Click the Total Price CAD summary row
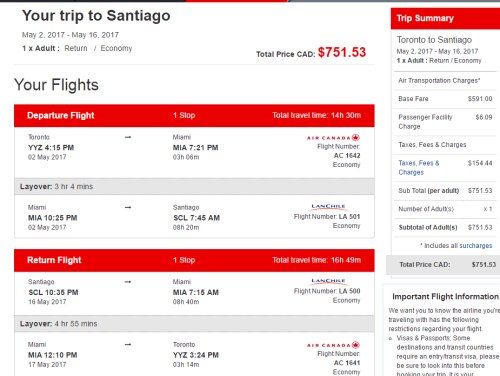500x376 pixels. pos(443,265)
